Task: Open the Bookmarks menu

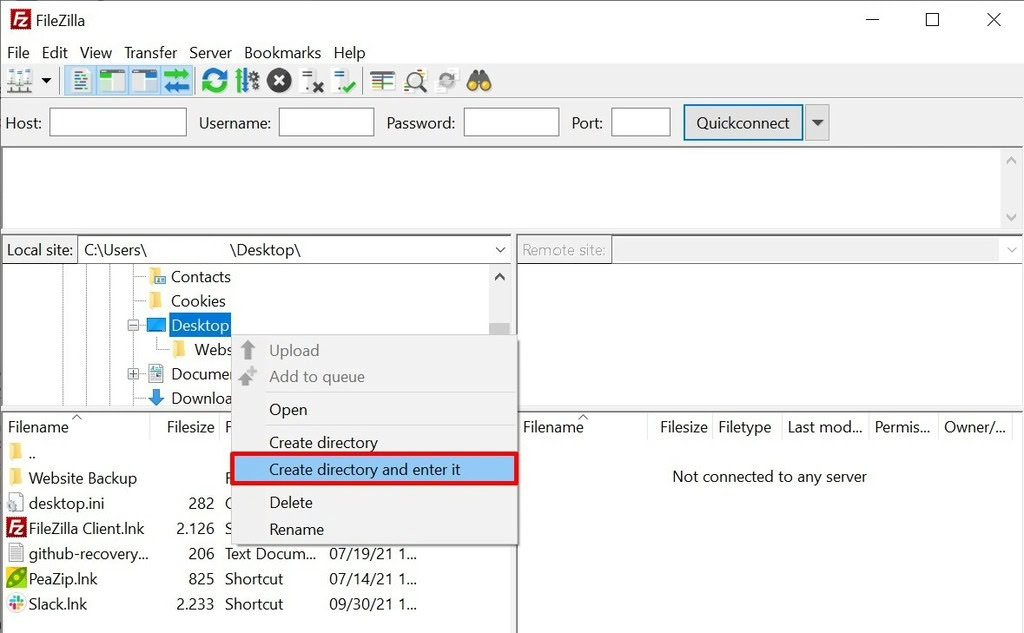Action: pos(283,52)
